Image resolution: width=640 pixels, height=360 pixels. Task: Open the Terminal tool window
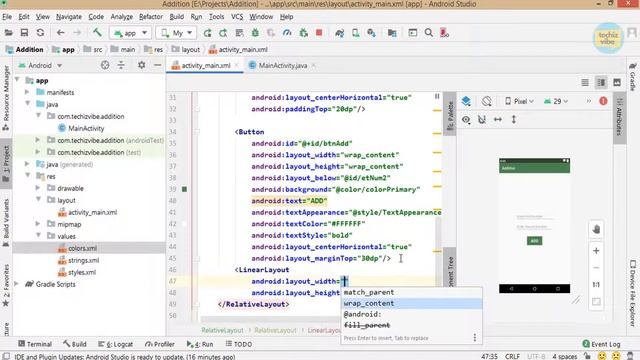pos(35,344)
